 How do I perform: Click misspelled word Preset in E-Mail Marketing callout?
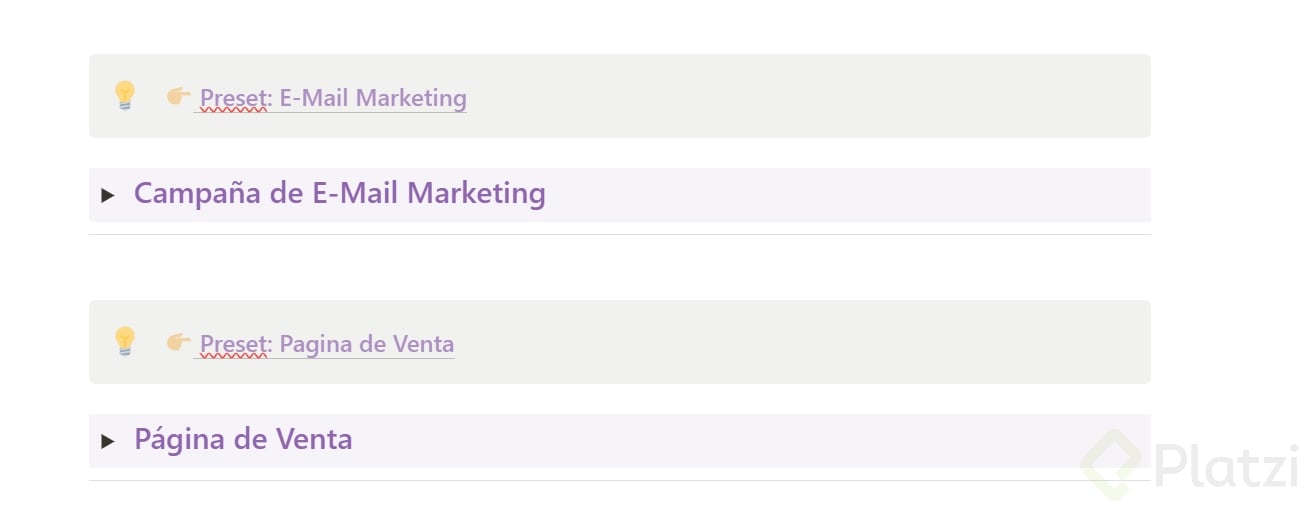pos(232,98)
